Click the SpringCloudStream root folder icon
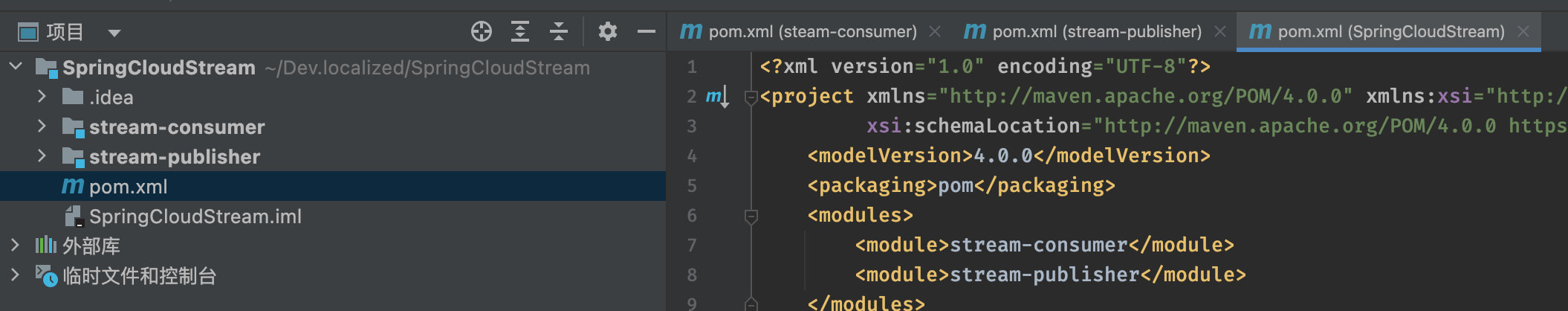The width and height of the screenshot is (1568, 311). click(x=46, y=68)
